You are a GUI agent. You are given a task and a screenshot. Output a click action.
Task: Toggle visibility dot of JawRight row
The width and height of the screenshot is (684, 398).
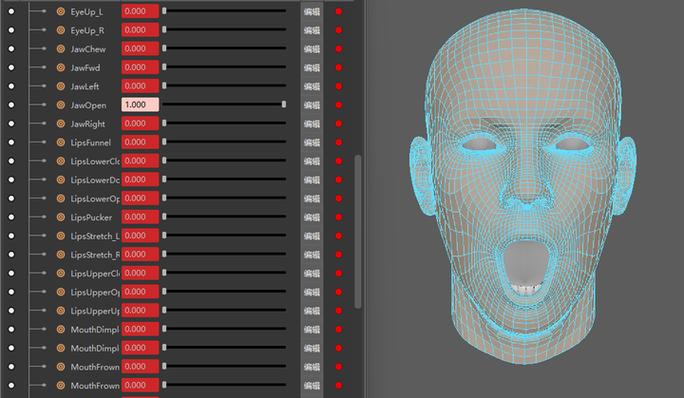11,124
